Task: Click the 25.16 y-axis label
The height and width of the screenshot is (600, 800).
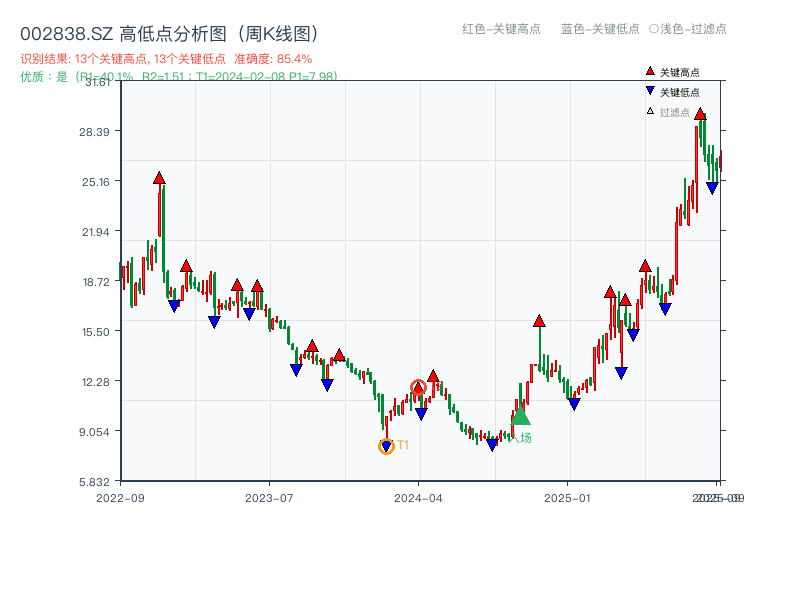Action: [x=95, y=182]
